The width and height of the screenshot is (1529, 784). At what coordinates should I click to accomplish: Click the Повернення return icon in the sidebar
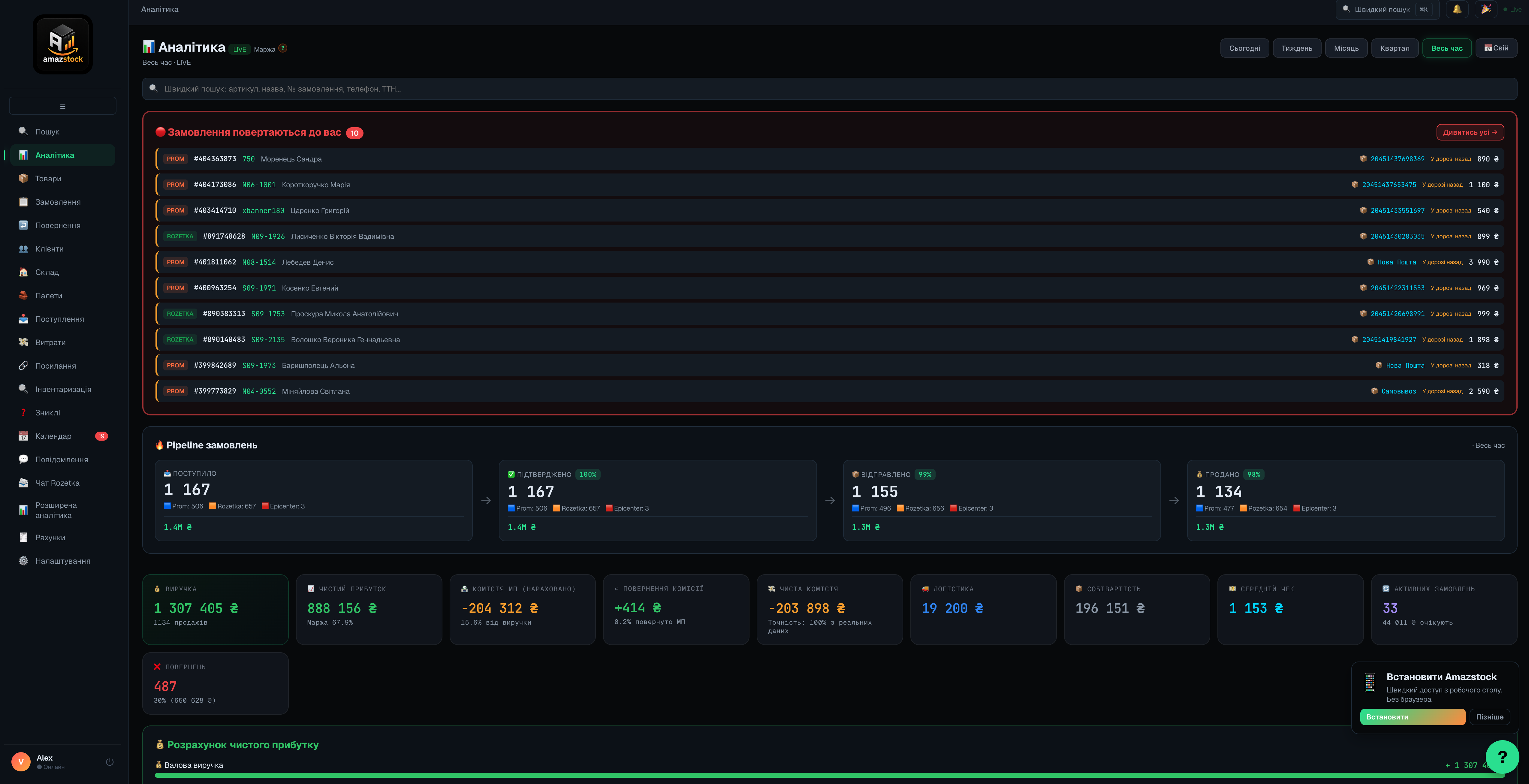(23, 225)
